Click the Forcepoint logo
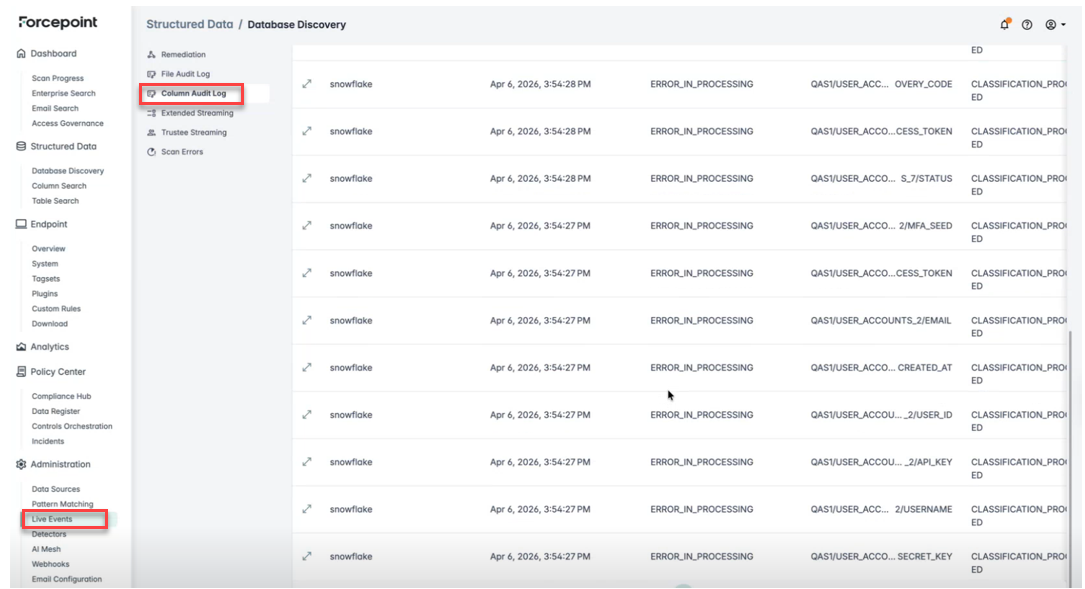1085x589 pixels. (57, 22)
